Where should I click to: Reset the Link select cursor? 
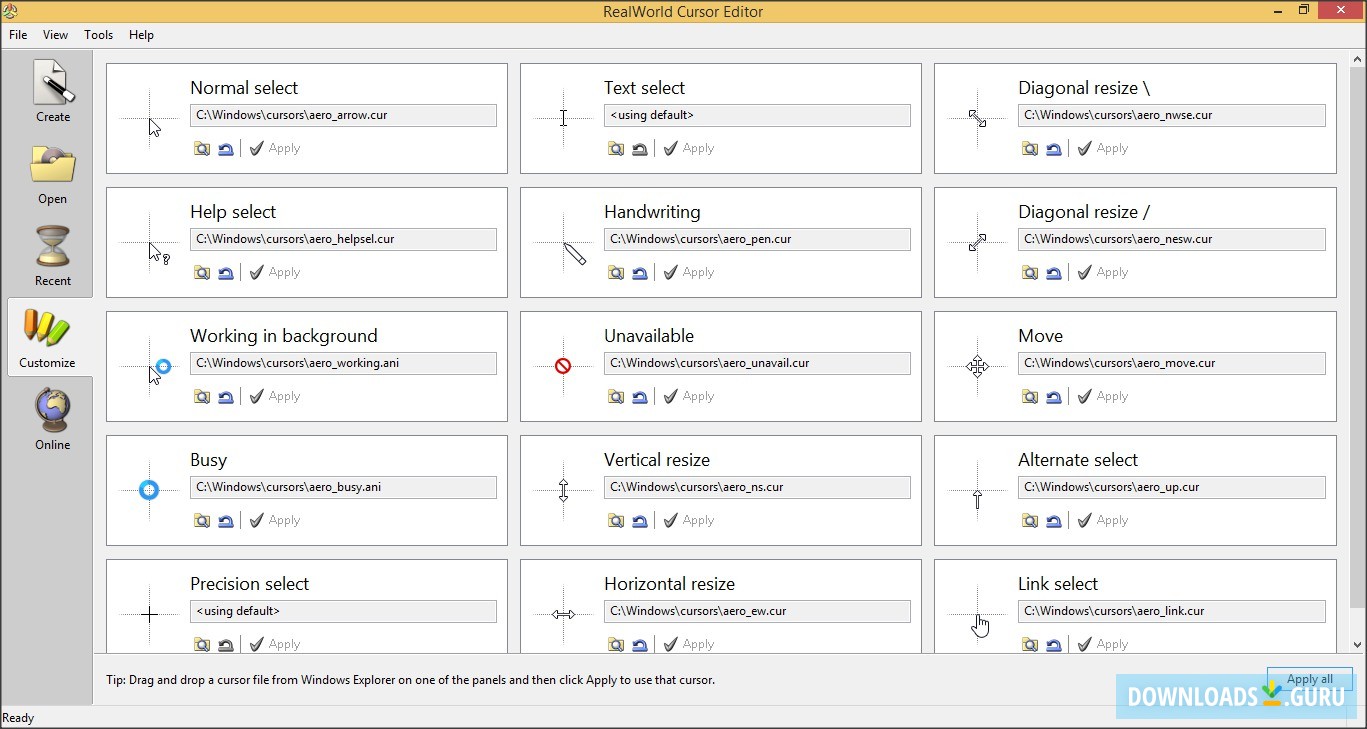1053,643
